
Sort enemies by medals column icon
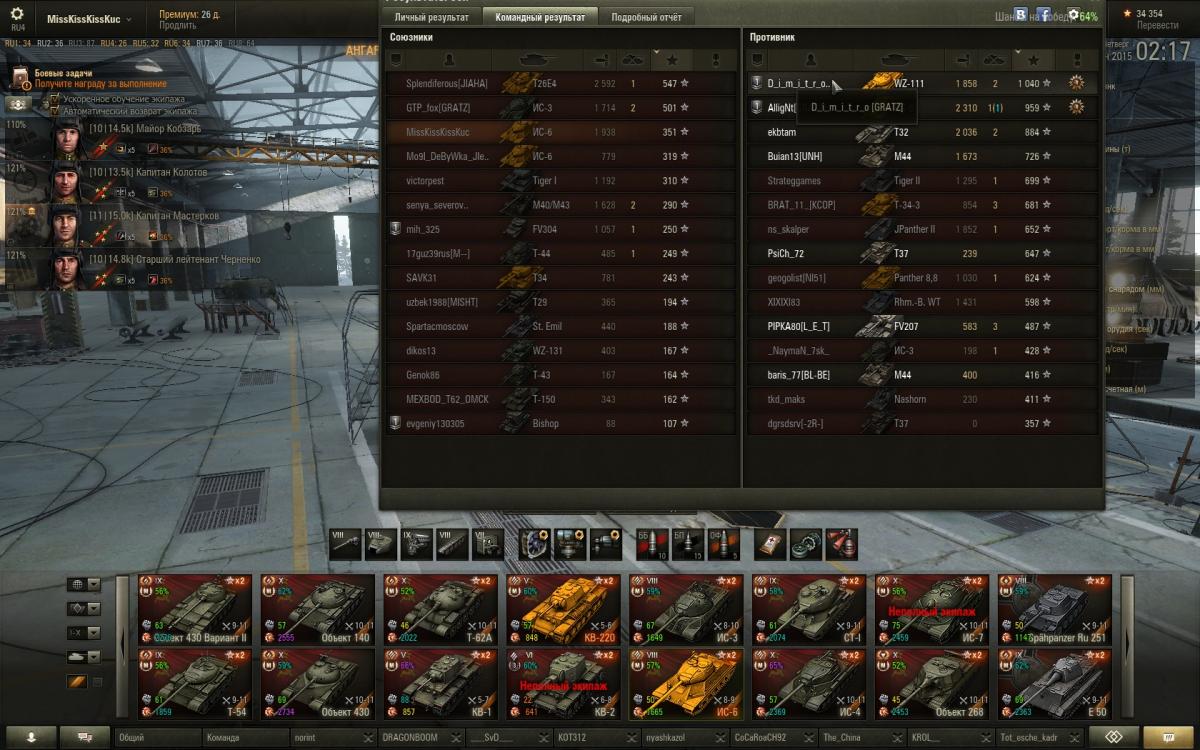1076,60
